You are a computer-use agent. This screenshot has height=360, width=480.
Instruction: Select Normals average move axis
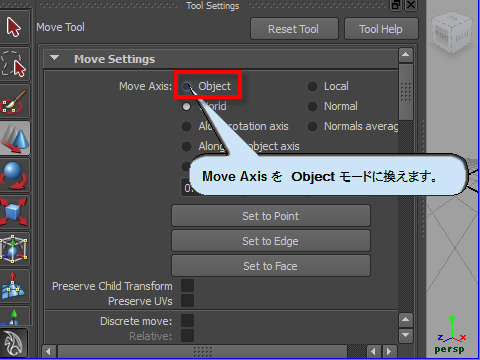(x=312, y=126)
